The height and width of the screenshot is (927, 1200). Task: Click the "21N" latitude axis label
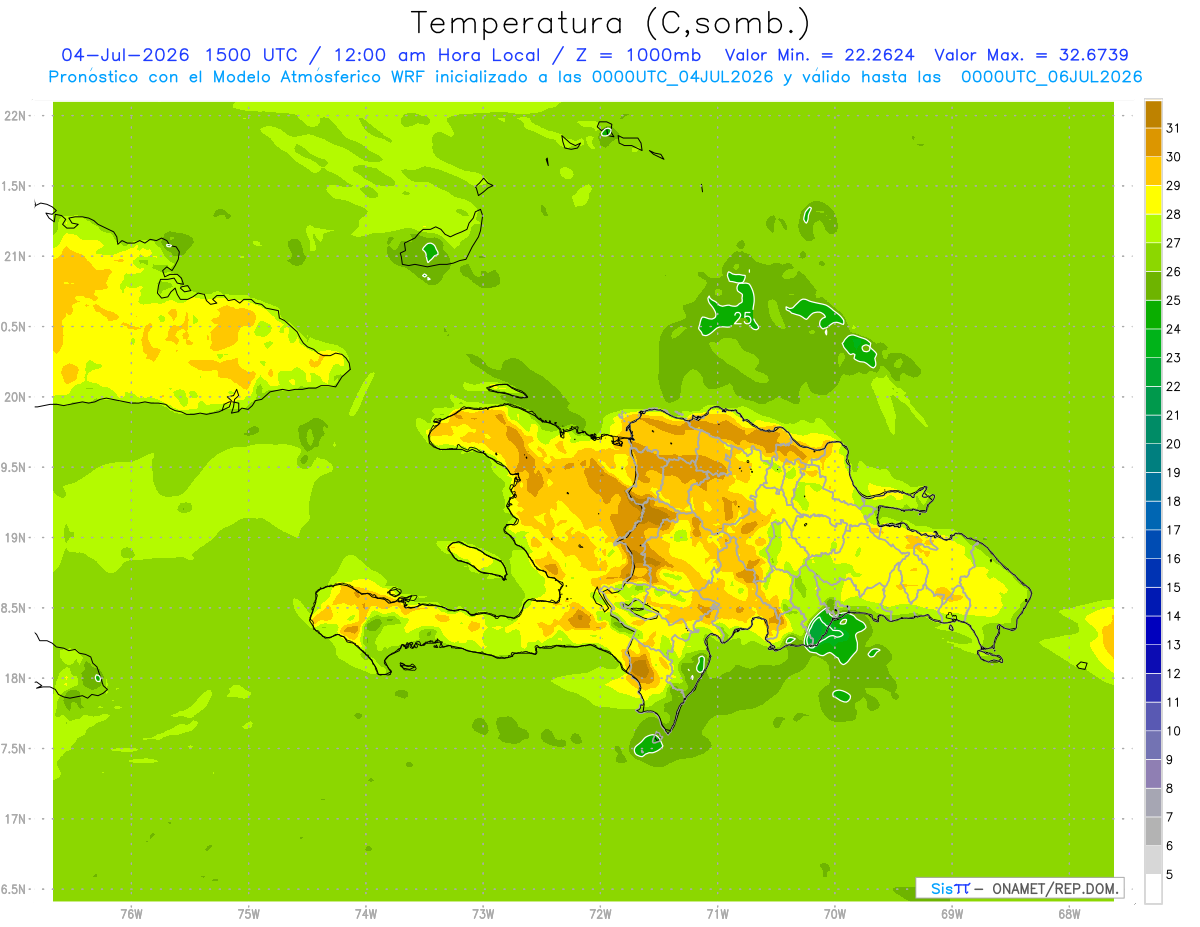point(16,256)
